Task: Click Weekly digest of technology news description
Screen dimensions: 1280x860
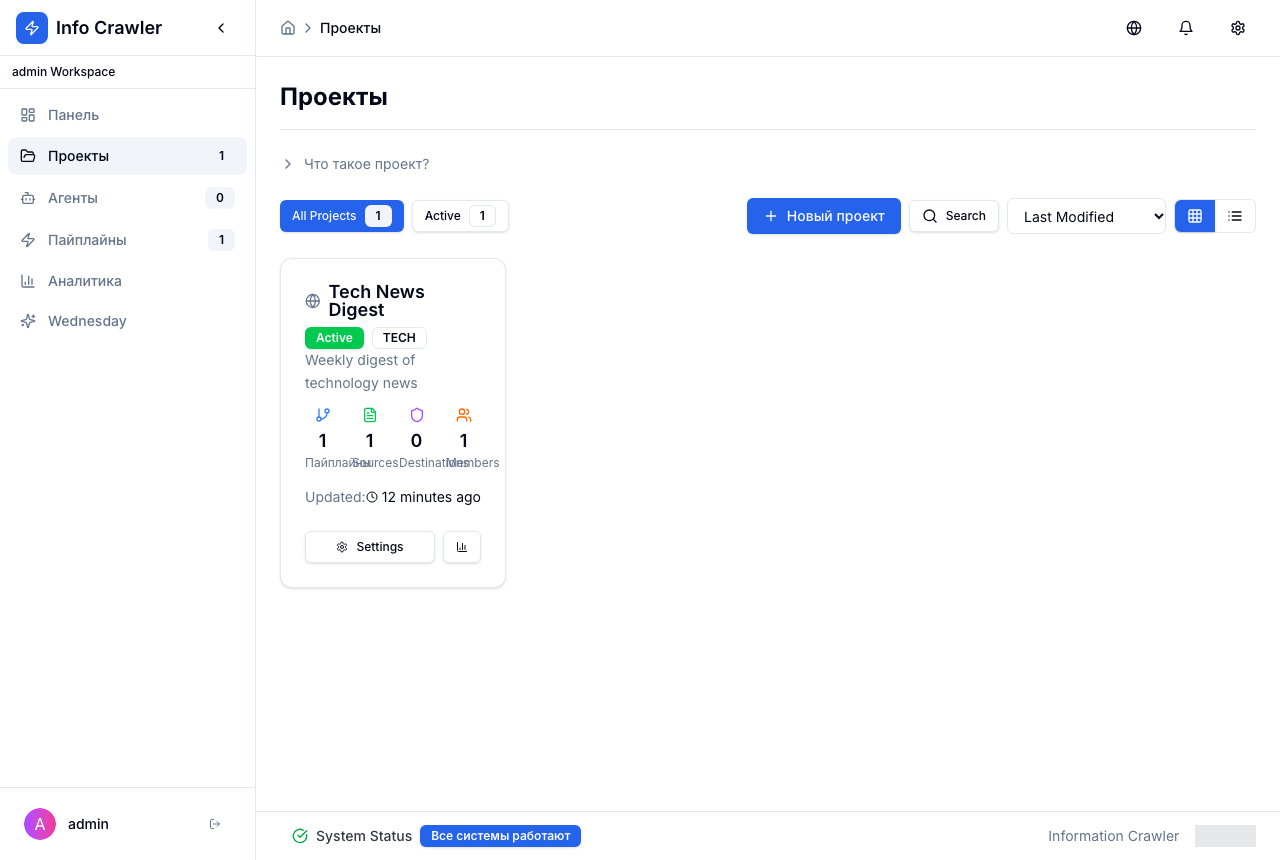Action: coord(361,371)
